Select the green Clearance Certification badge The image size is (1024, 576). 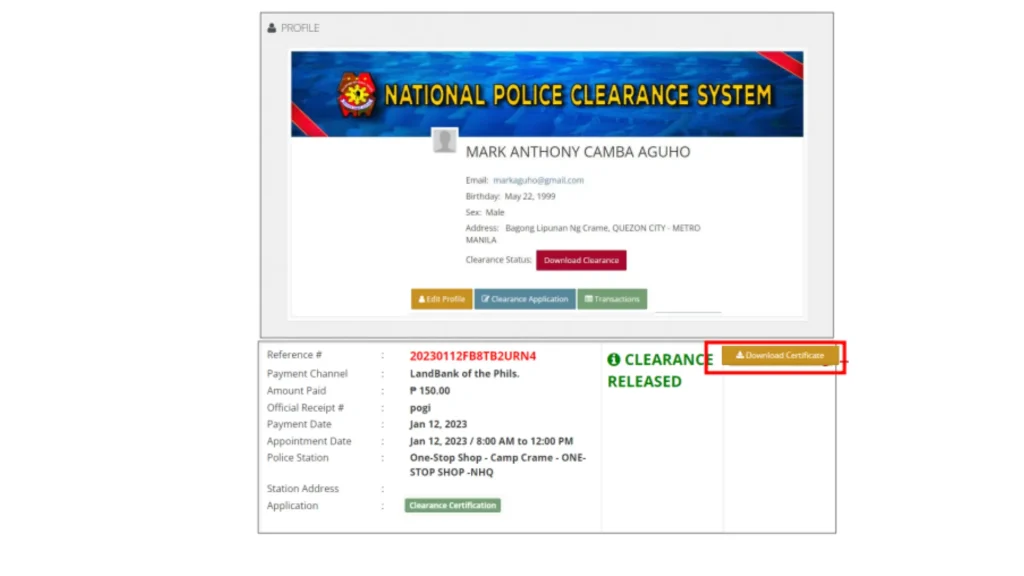452,505
